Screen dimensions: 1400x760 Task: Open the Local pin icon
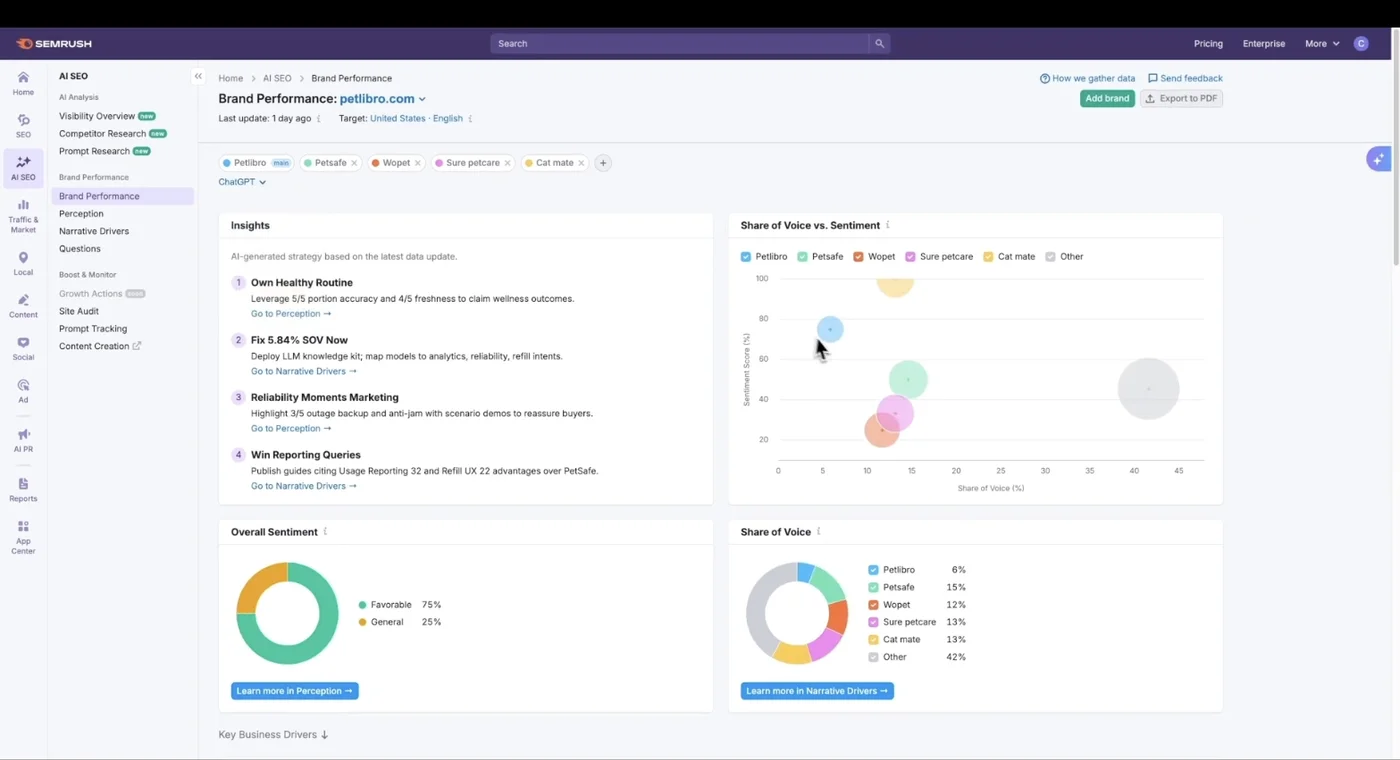23,258
